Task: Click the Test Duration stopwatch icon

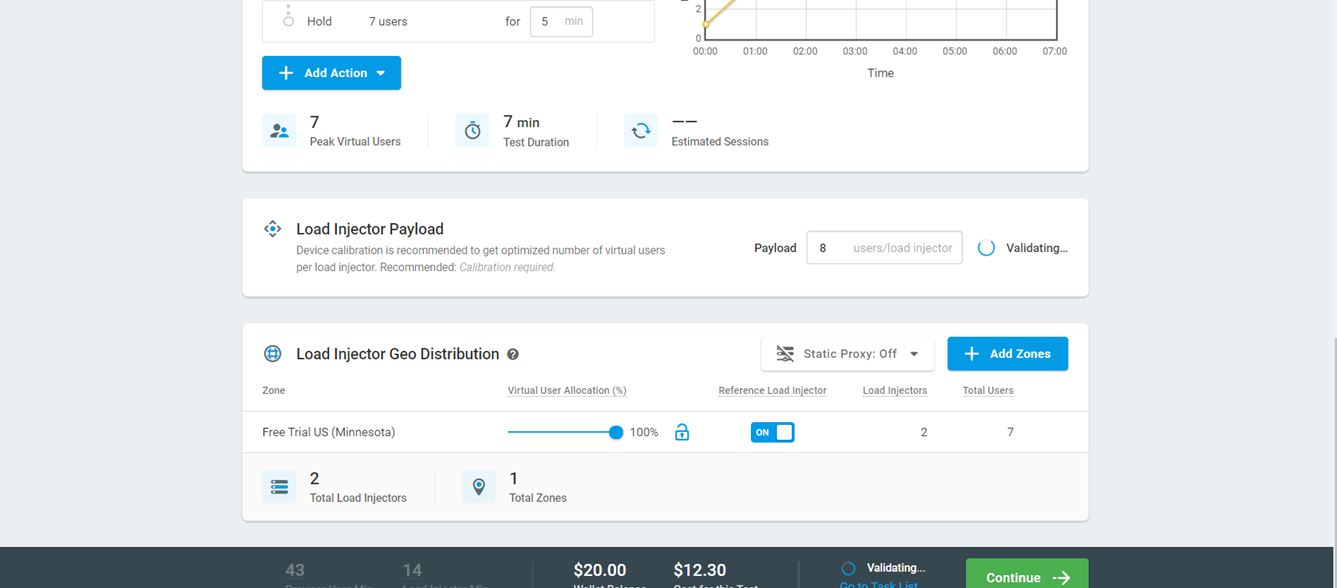Action: 472,131
